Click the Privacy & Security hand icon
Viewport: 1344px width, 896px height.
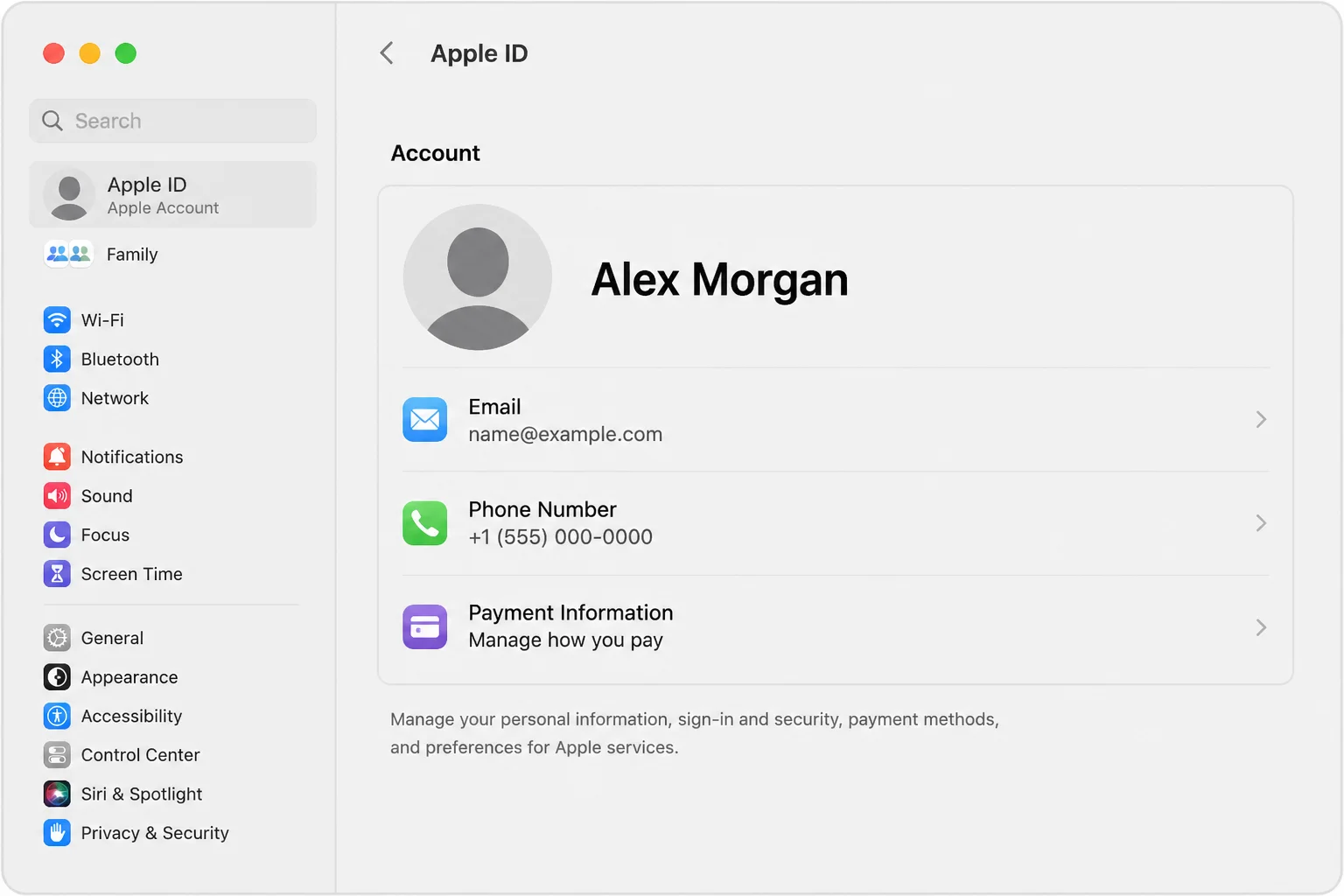tap(57, 833)
